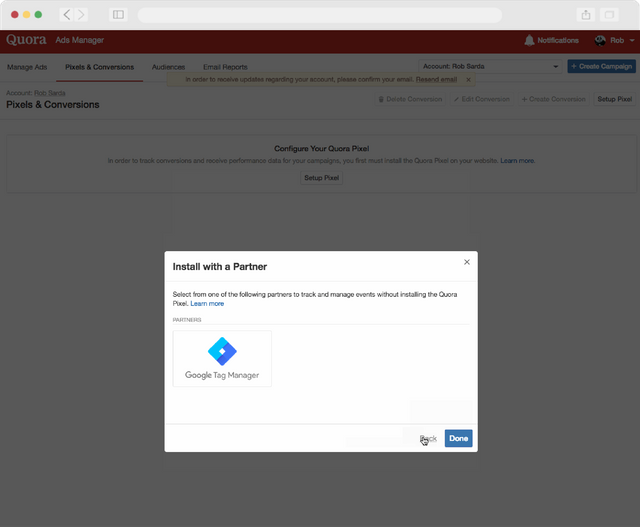
Task: Dismiss the email confirmation banner
Action: pyautogui.click(x=469, y=80)
